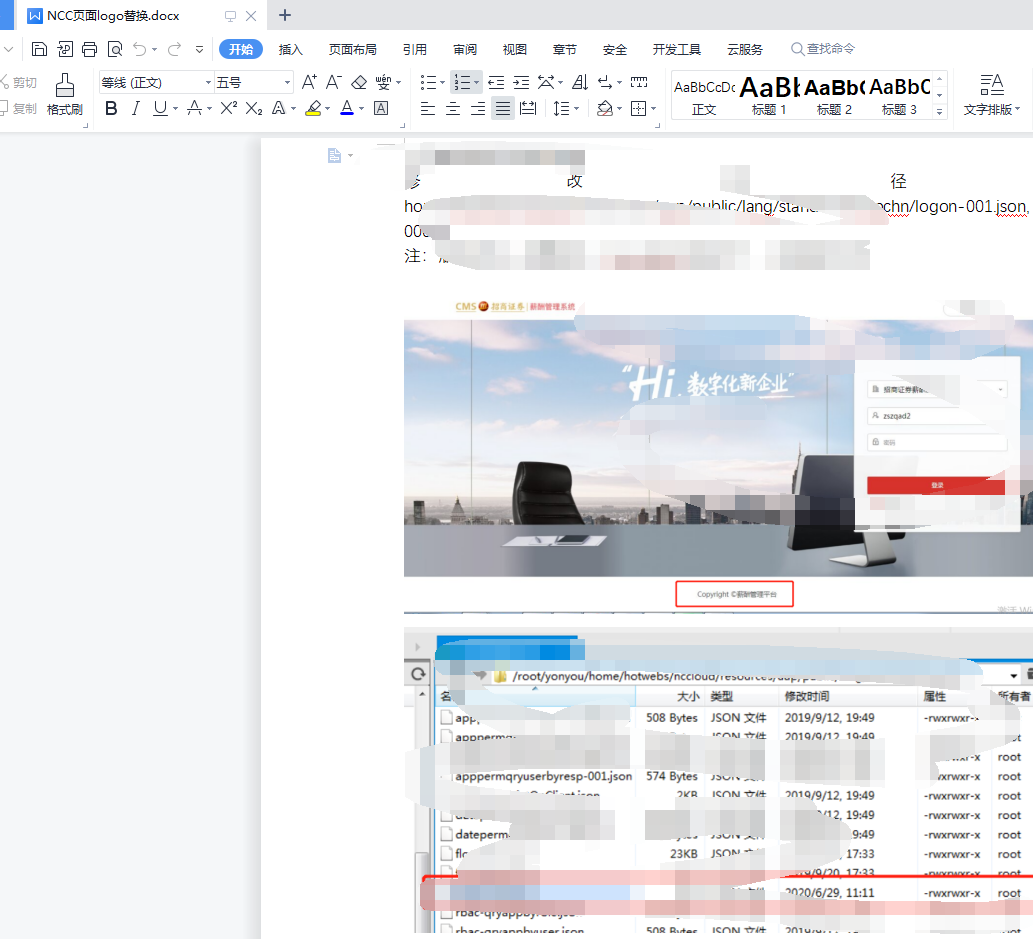This screenshot has width=1033, height=939.
Task: Undo the last action
Action: (x=140, y=49)
